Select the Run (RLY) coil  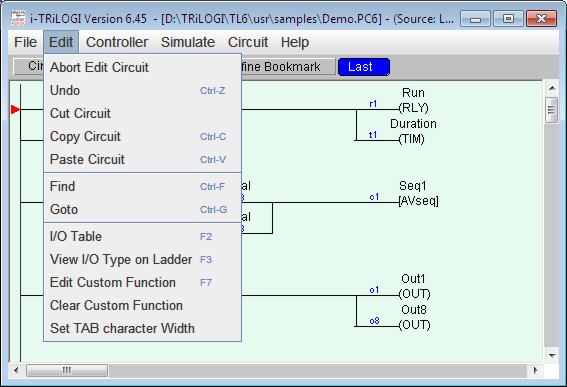pos(413,101)
